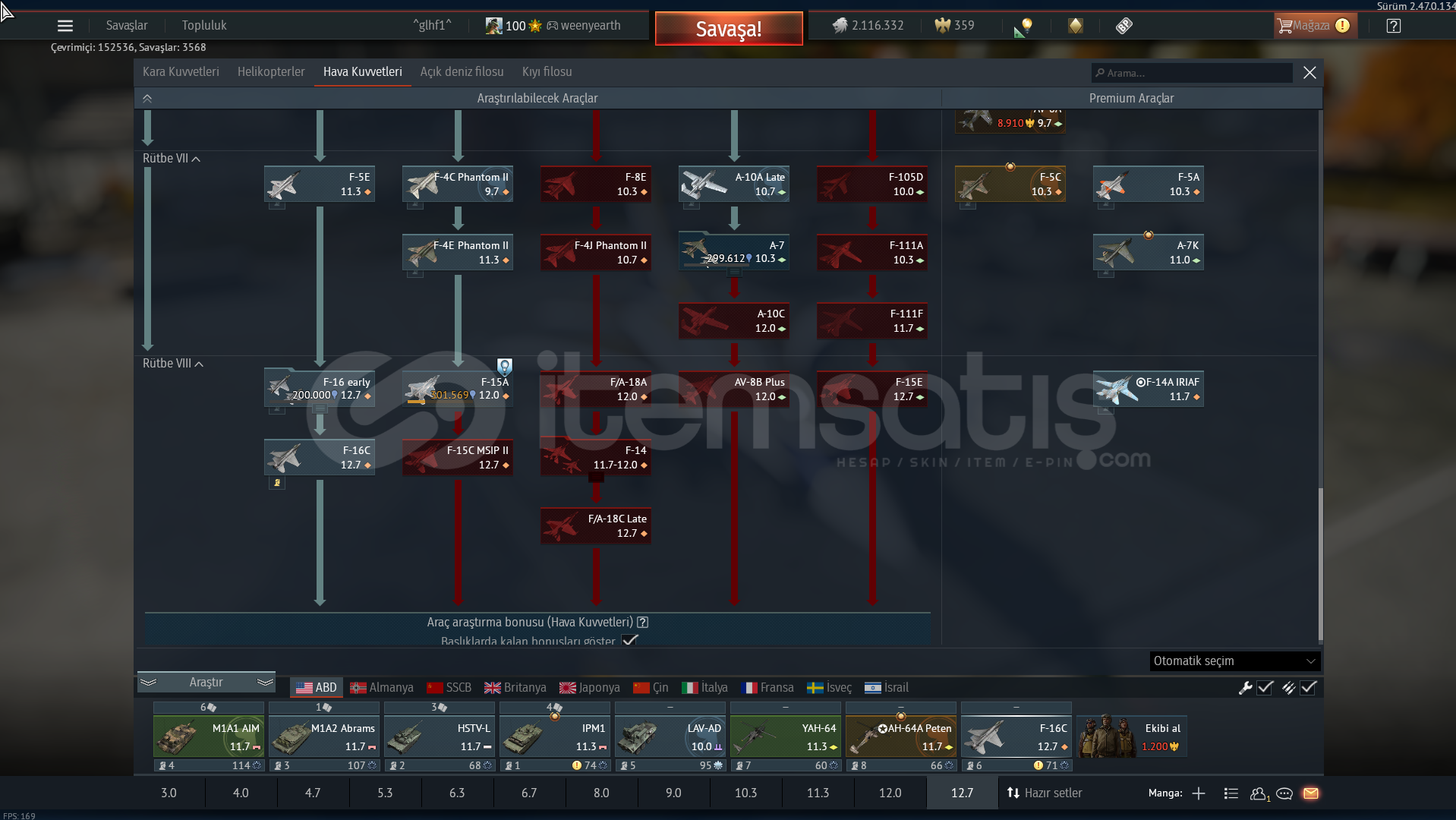Select the YAH-64 crew slot
The image size is (1456, 820).
tap(786, 737)
